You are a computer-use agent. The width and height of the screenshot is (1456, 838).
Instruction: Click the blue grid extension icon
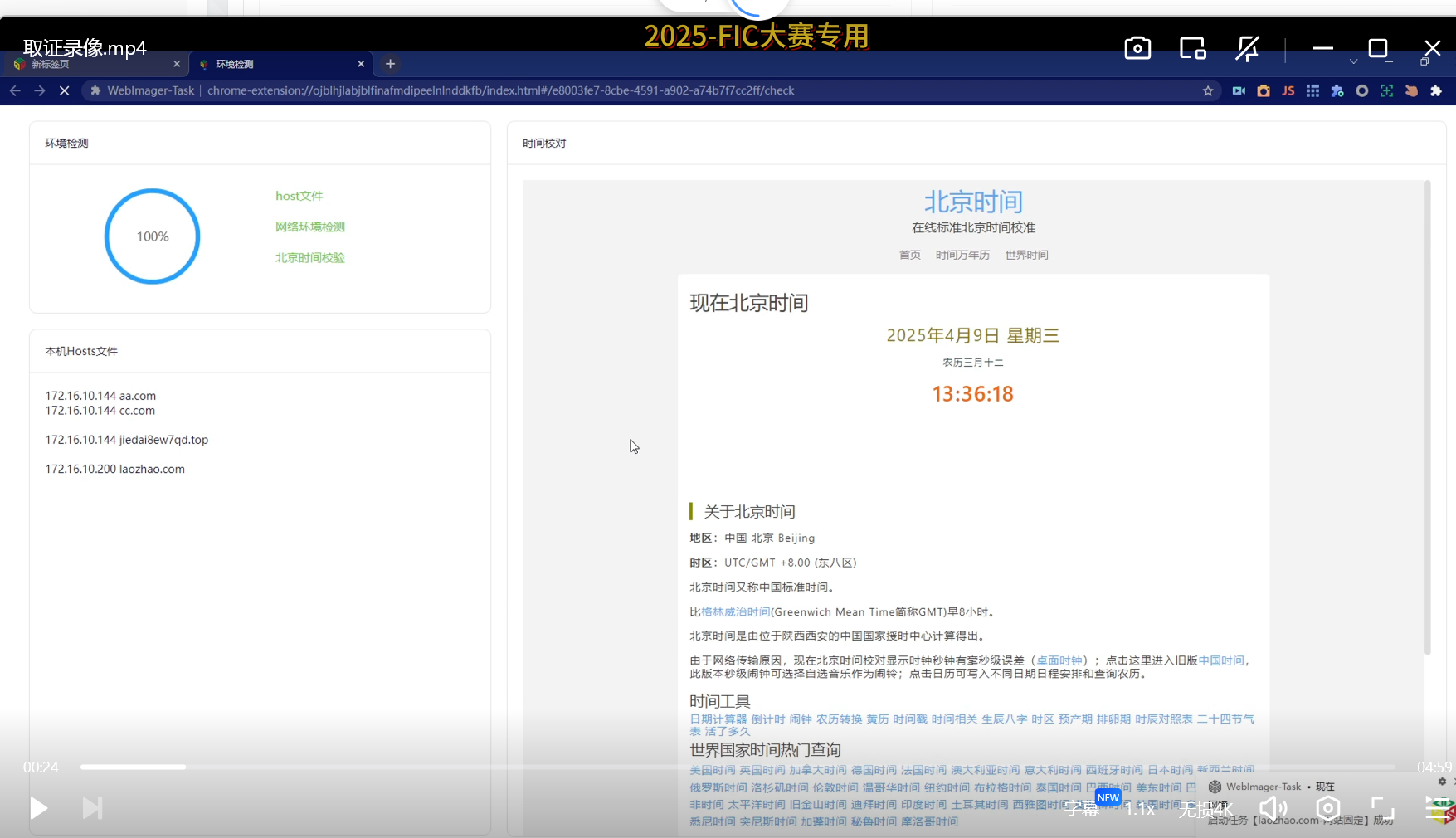click(x=1312, y=90)
